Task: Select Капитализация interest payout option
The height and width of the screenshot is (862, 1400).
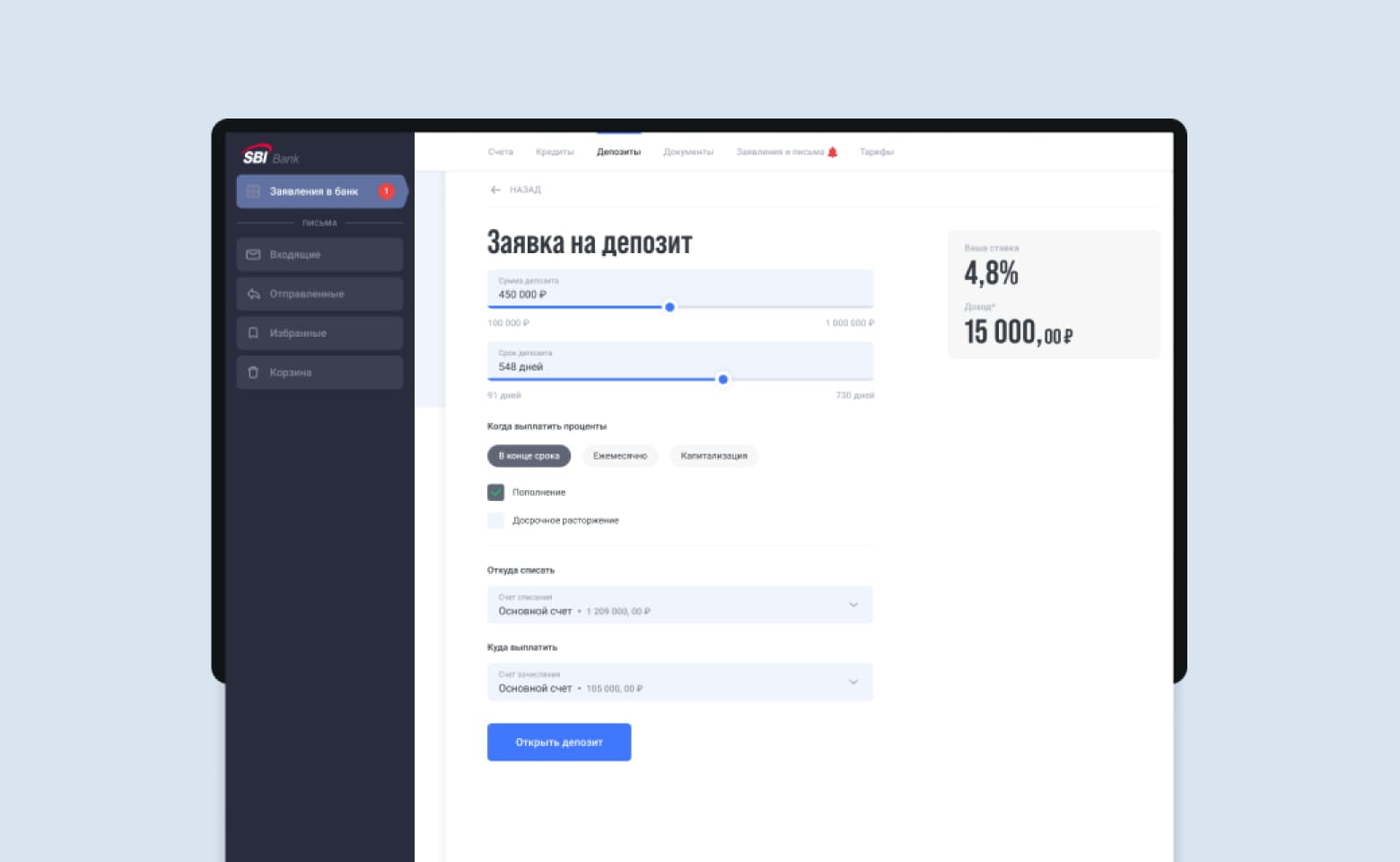Action: point(713,456)
